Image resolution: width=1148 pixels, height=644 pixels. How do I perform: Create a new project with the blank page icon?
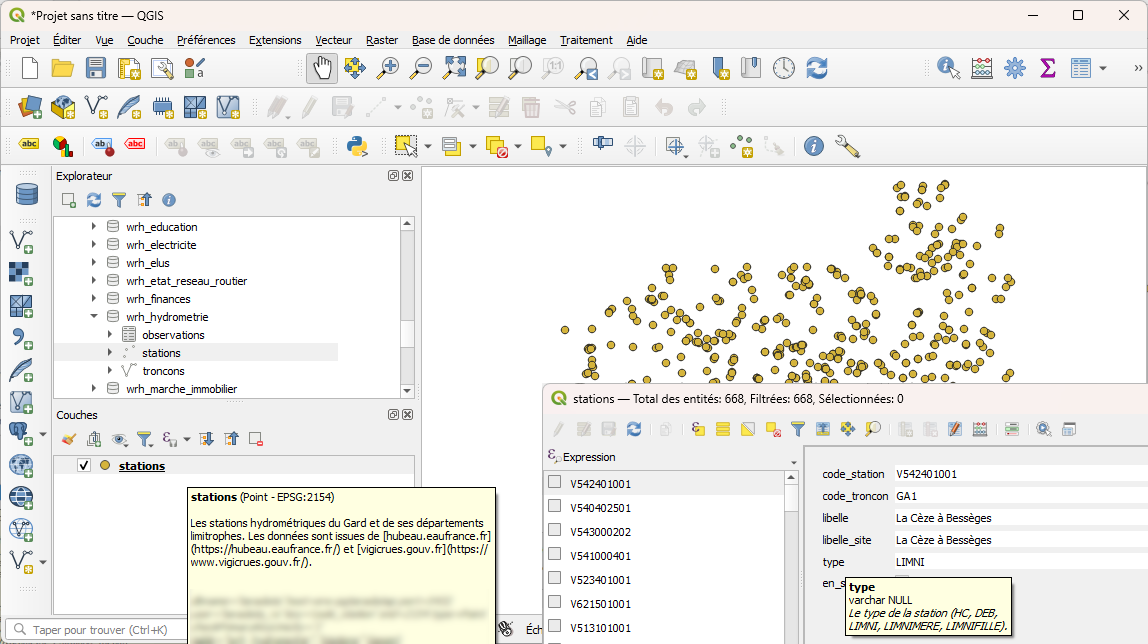click(30, 68)
